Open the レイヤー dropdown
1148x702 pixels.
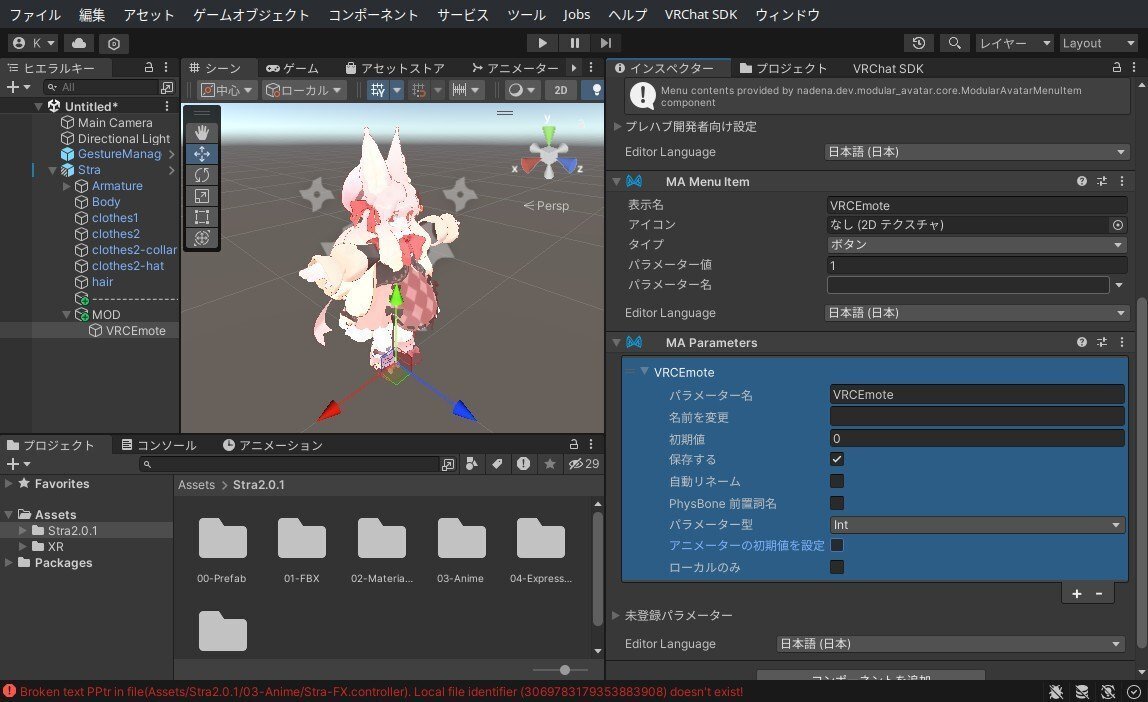(1015, 43)
